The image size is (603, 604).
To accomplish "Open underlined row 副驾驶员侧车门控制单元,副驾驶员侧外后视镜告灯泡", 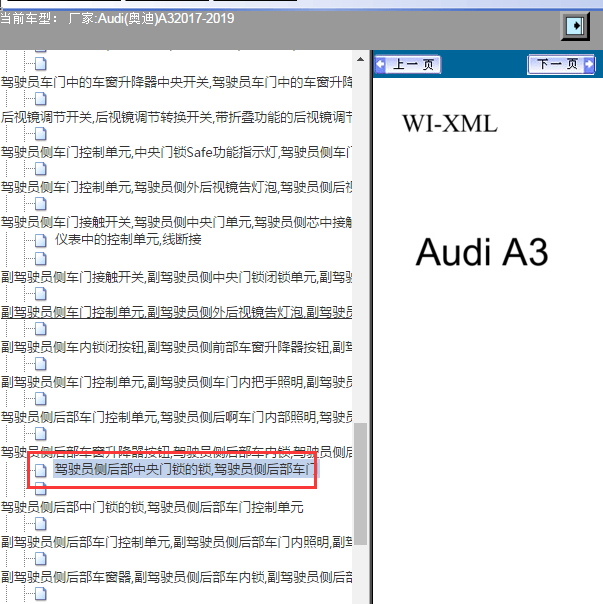I will click(x=176, y=312).
